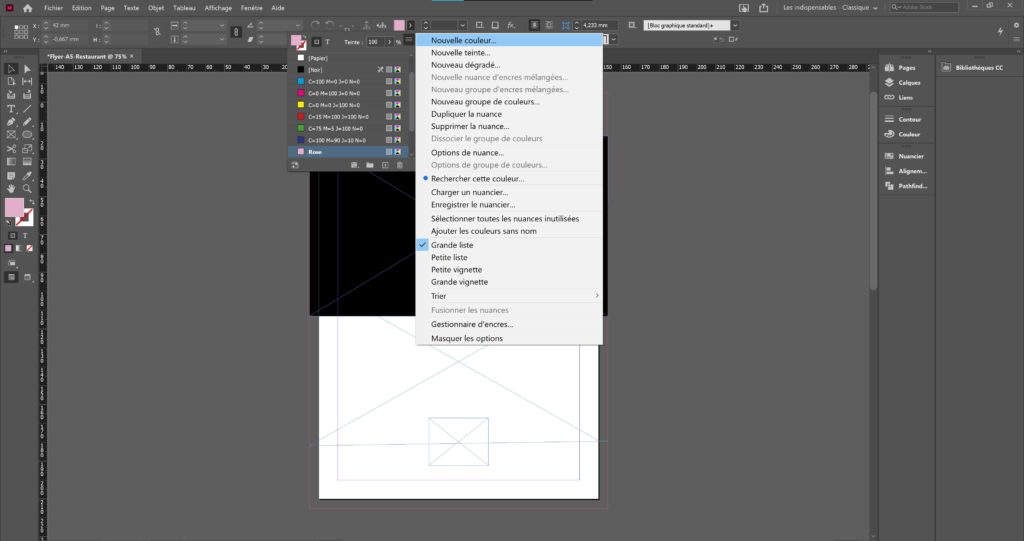The width and height of the screenshot is (1024, 541).
Task: Select the Free Transform tool
Action: tap(27, 149)
